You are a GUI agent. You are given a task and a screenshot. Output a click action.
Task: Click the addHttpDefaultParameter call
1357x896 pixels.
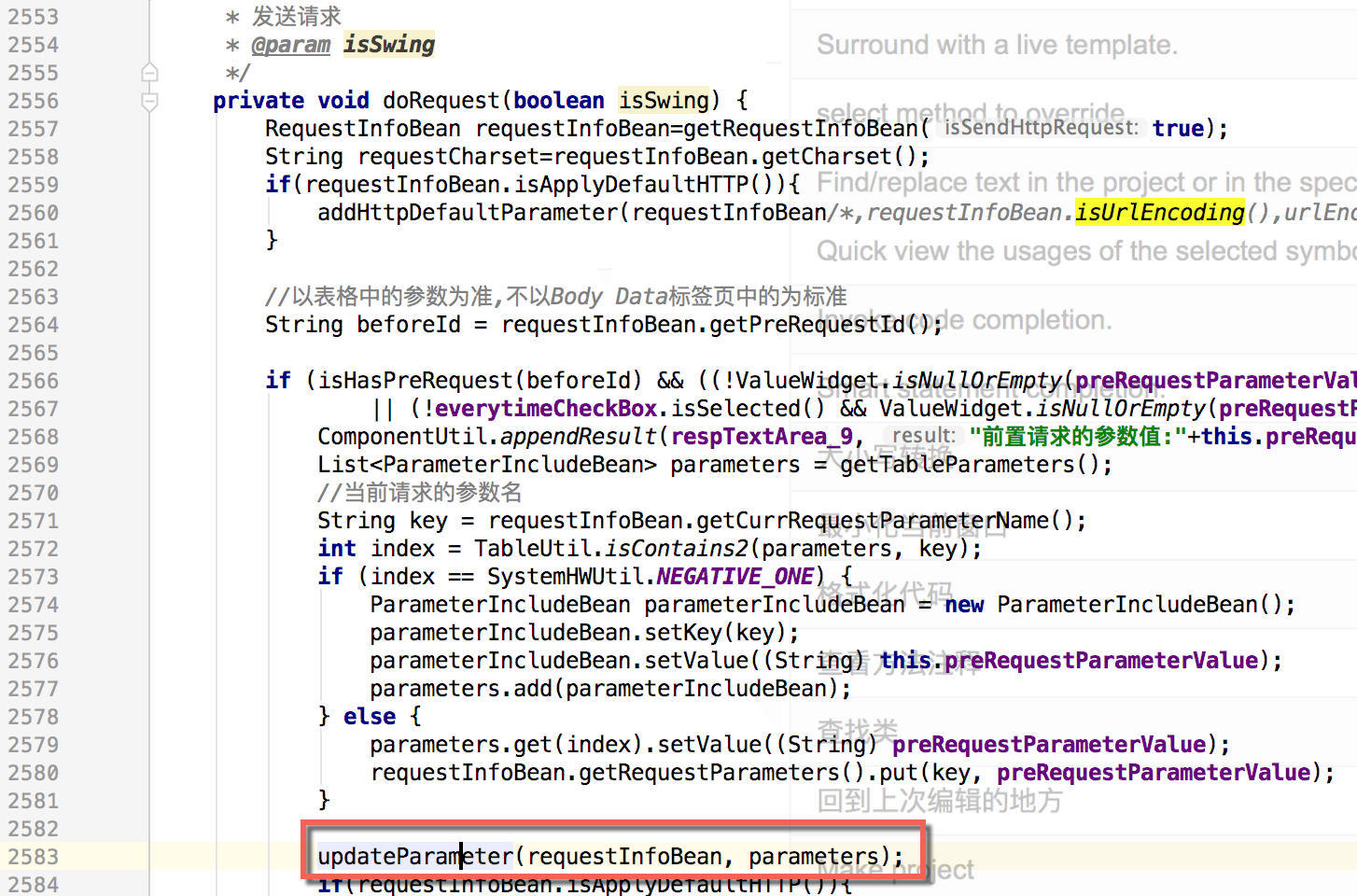point(468,213)
